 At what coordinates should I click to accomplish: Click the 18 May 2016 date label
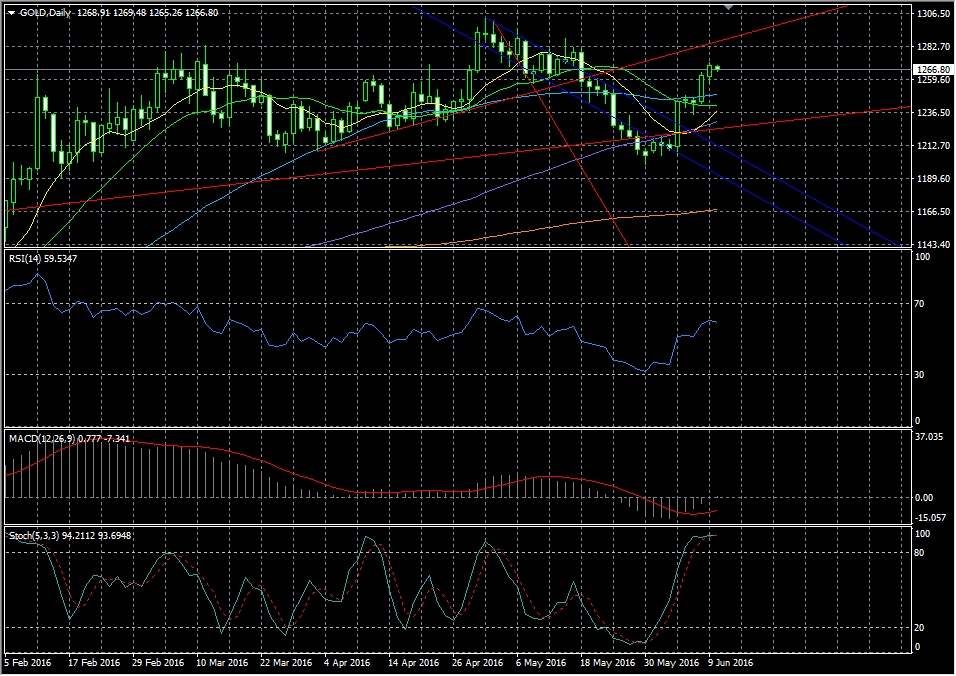tap(607, 663)
